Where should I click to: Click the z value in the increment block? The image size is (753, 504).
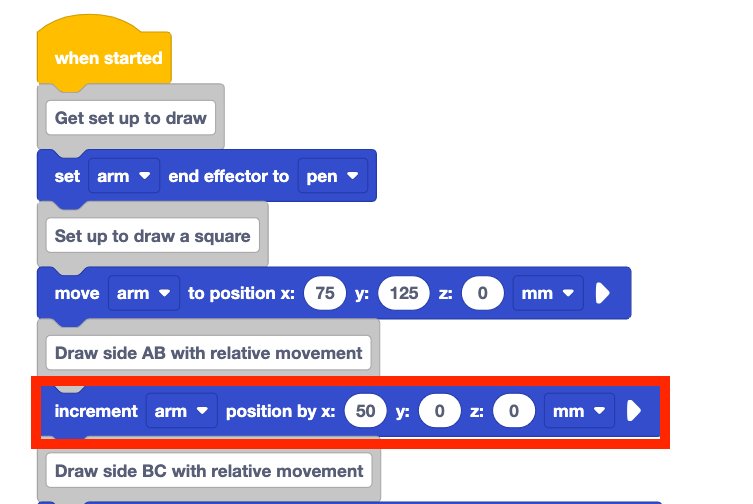pos(511,411)
